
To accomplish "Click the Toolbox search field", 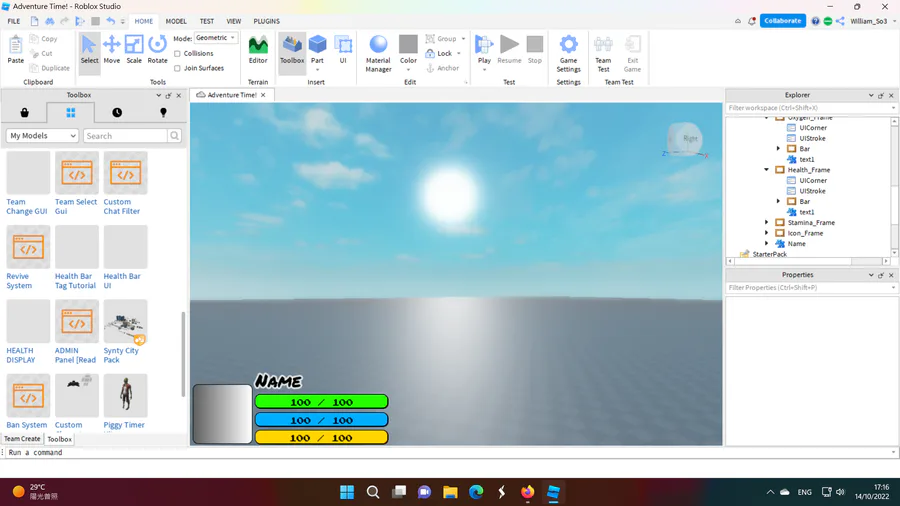I will pyautogui.click(x=126, y=136).
